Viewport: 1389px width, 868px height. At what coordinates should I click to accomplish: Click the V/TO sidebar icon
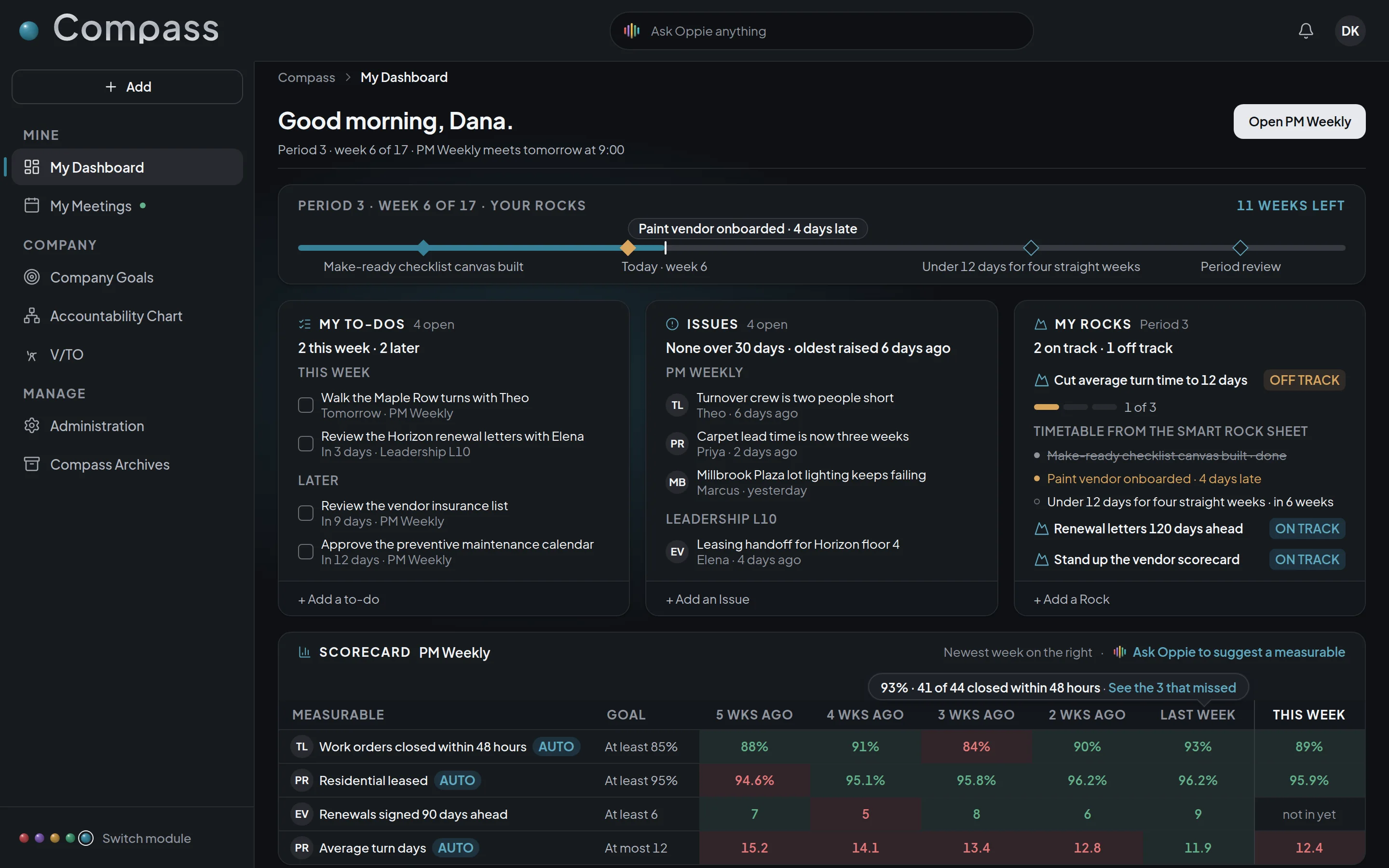[x=32, y=355]
